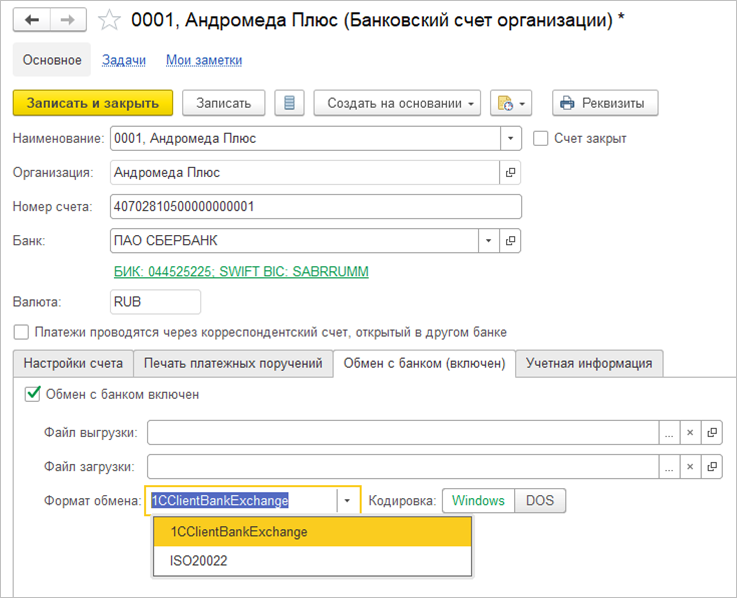The height and width of the screenshot is (598, 737).
Task: Click the Записать и закрыть button
Action: 93,103
